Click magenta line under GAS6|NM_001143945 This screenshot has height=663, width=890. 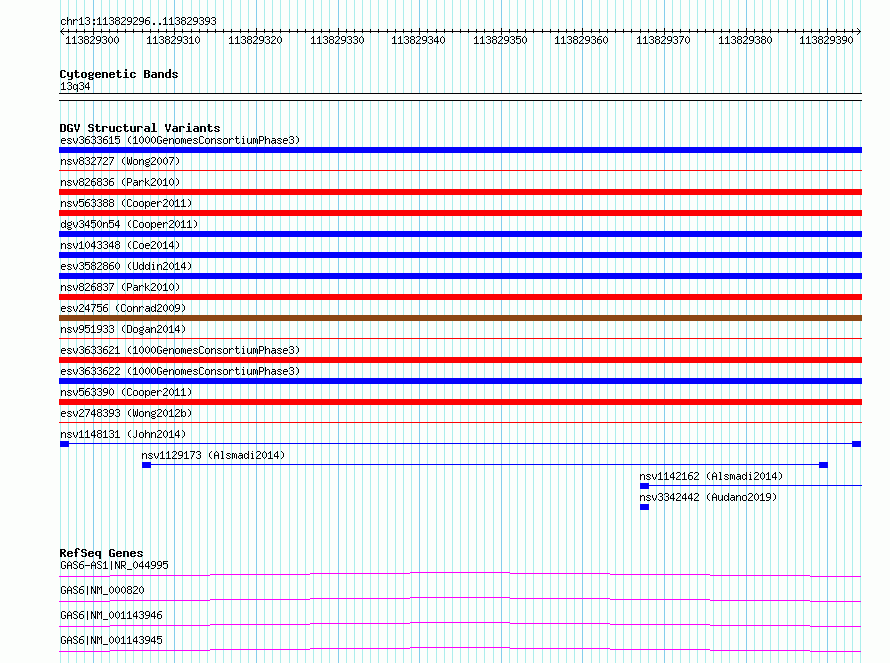click(460, 649)
